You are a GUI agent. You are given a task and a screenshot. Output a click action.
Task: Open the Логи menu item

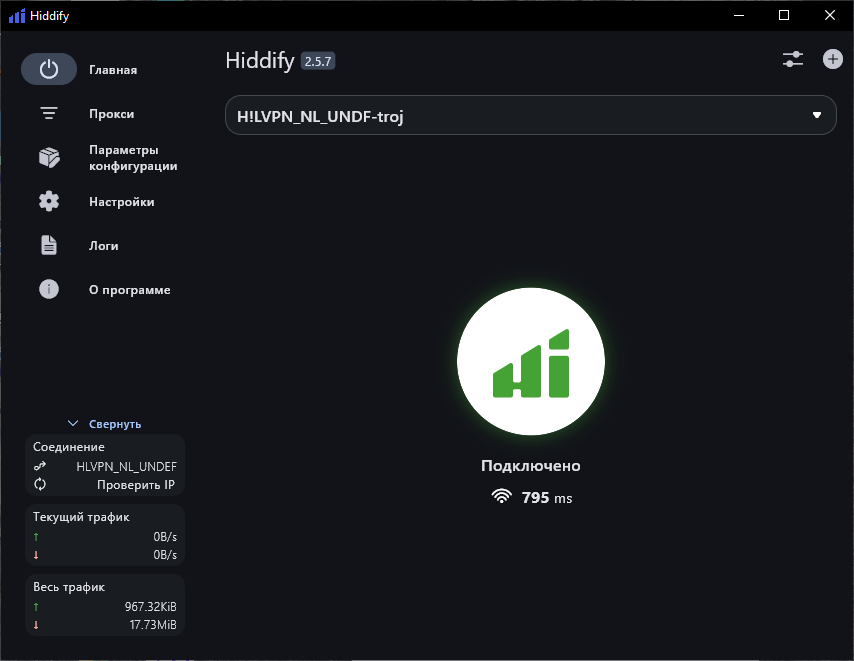tap(103, 246)
